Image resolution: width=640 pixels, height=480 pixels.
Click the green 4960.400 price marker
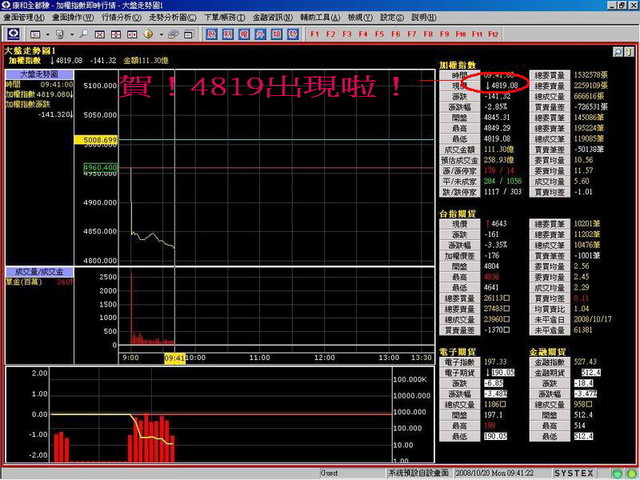coord(100,167)
